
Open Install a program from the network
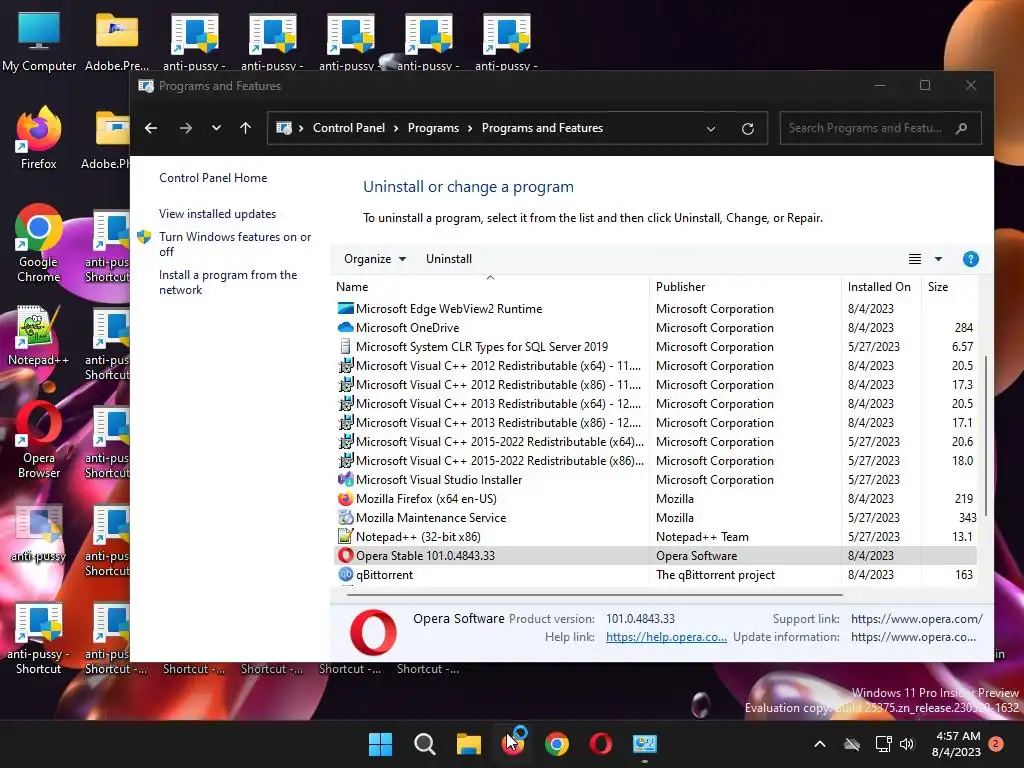(228, 282)
